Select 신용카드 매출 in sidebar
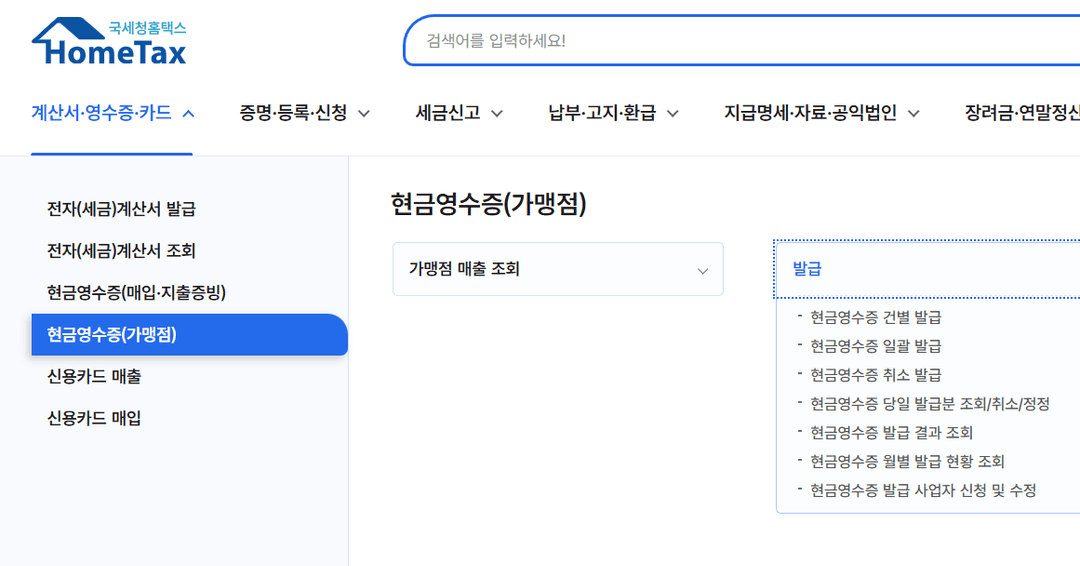Screen dimensions: 1080x566 [x=94, y=377]
